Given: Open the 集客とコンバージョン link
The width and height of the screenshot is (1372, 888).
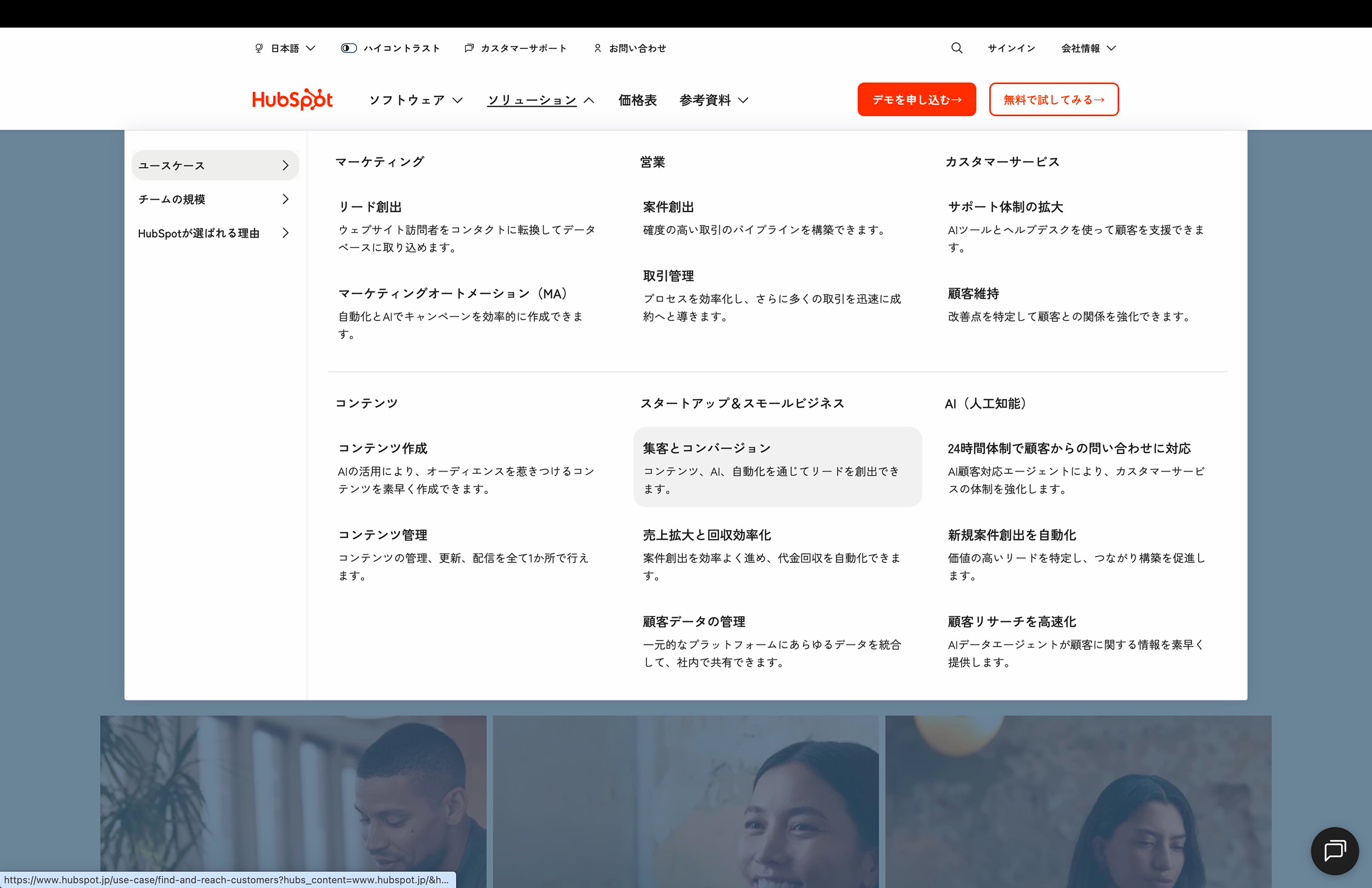Looking at the screenshot, I should click(778, 467).
